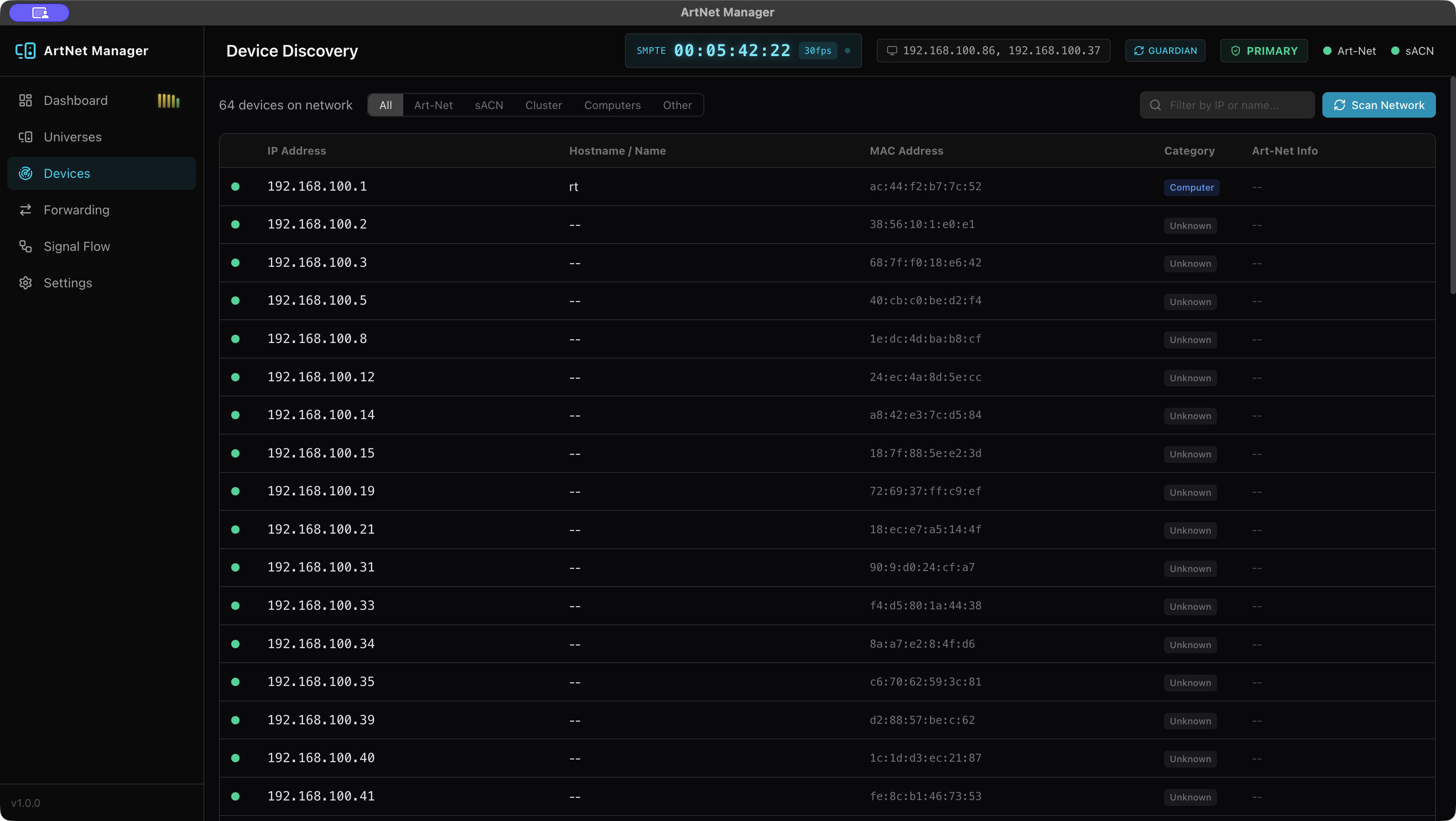Viewport: 1456px width, 821px height.
Task: Click the MAC Address column header
Action: pyautogui.click(x=906, y=151)
